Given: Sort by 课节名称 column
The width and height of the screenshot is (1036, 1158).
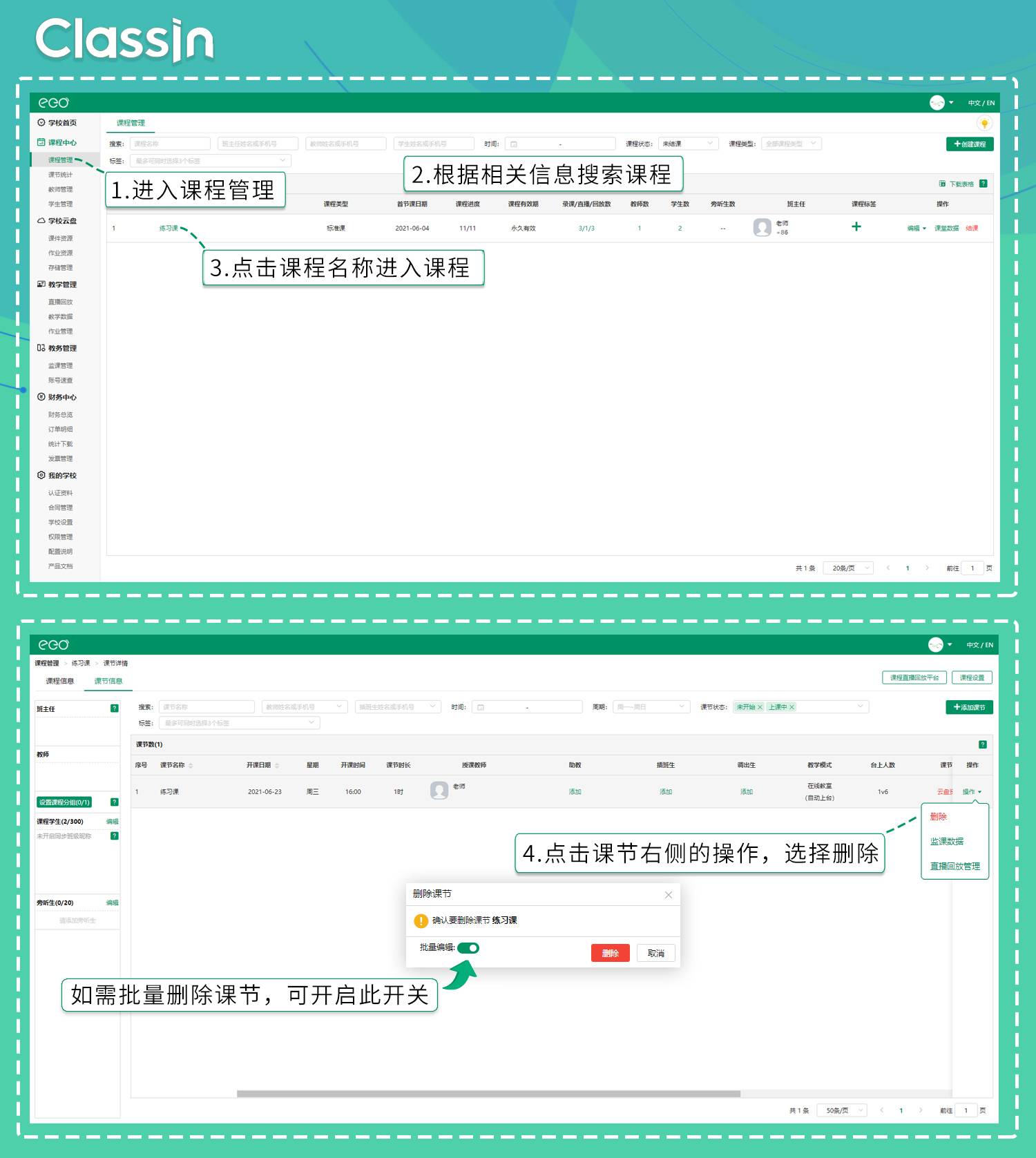Looking at the screenshot, I should (191, 765).
